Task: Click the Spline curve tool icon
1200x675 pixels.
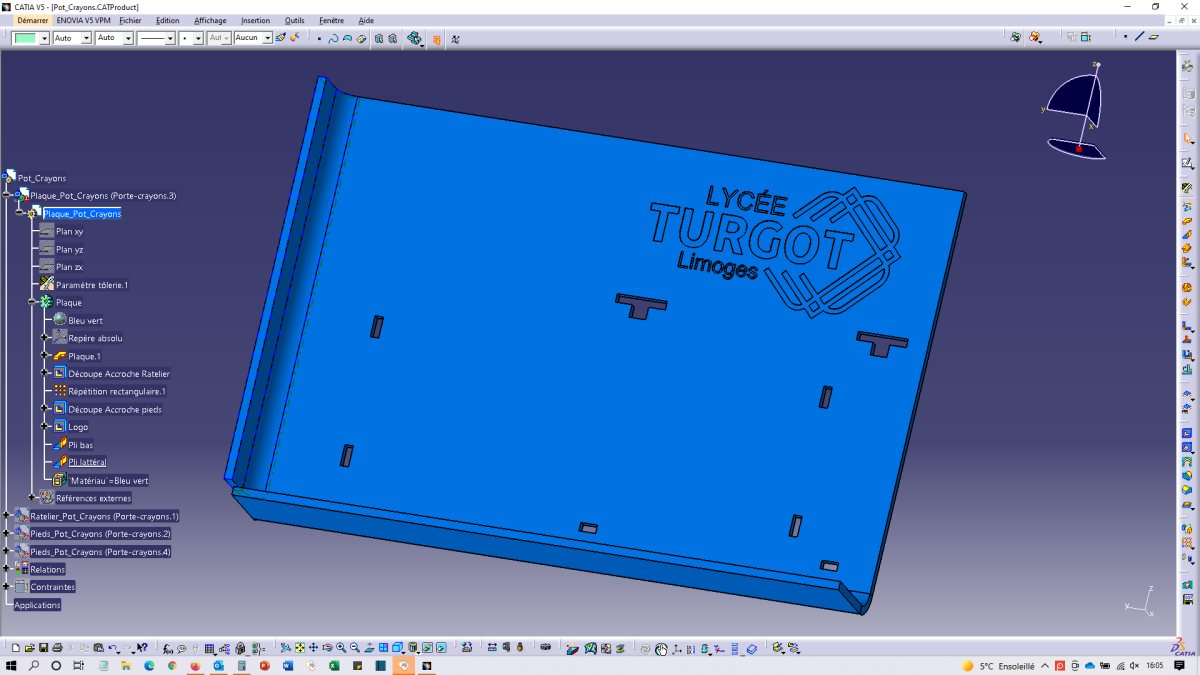Action: pos(333,38)
